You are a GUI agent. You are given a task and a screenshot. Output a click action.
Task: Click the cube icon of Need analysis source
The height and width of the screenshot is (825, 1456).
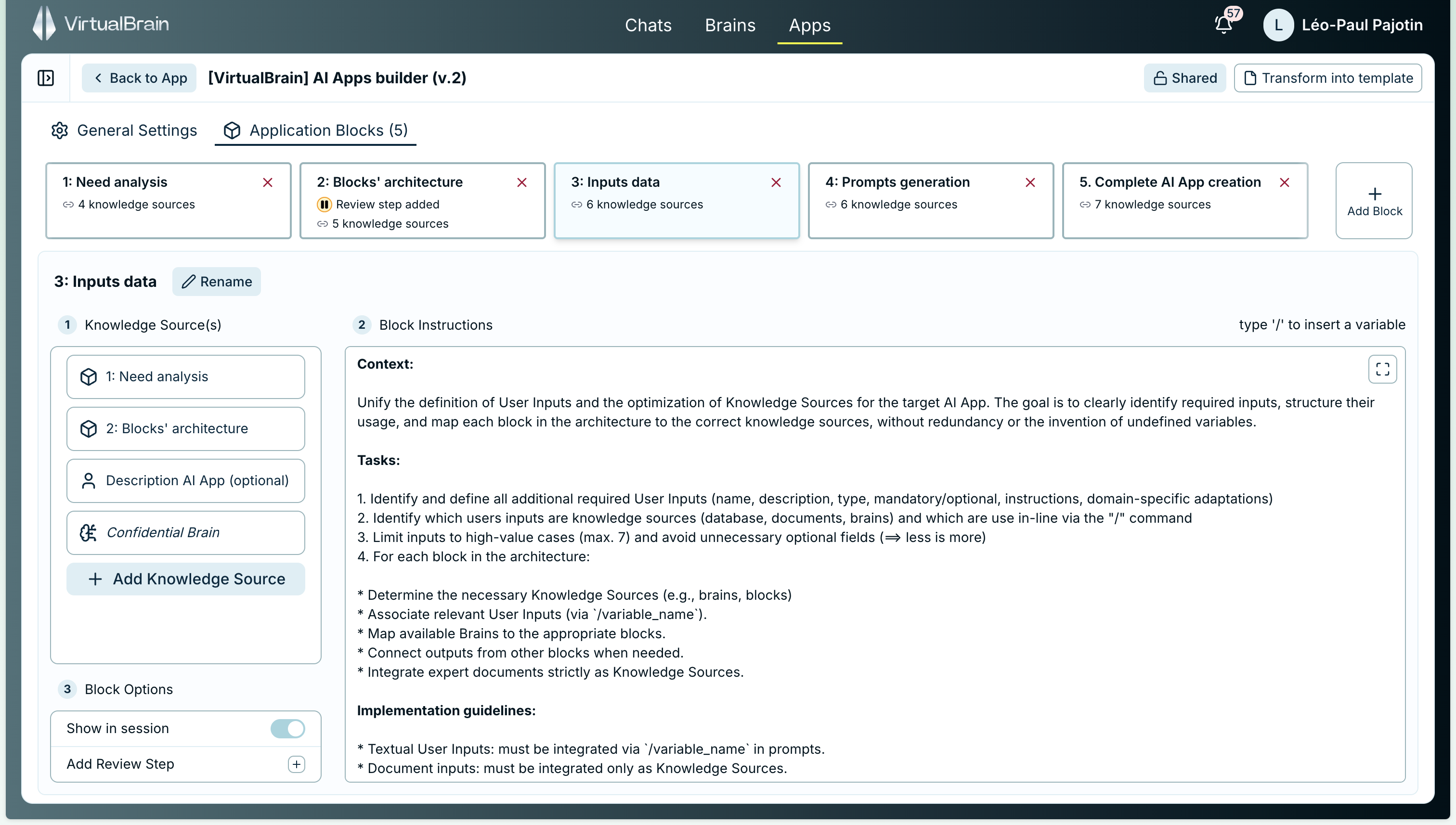(x=89, y=377)
